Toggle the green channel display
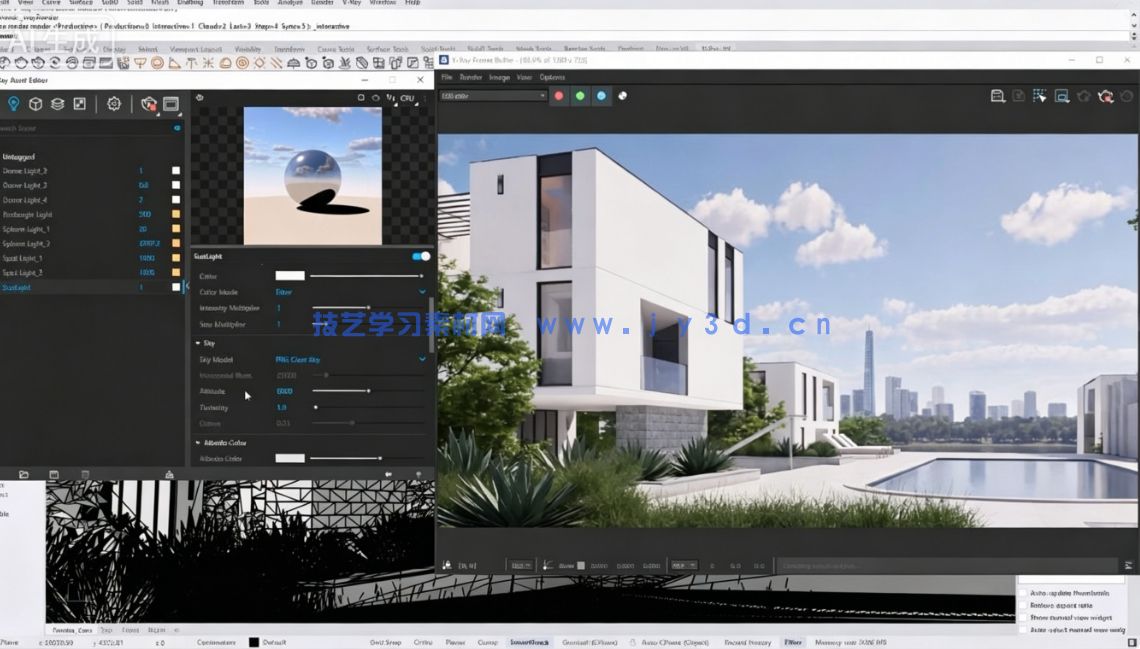This screenshot has width=1140, height=649. point(580,95)
